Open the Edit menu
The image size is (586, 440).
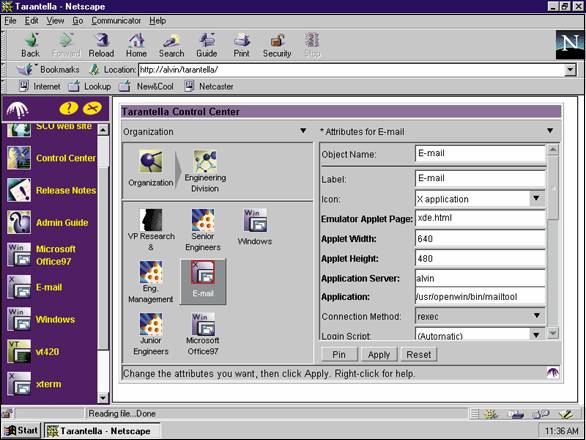[x=31, y=21]
